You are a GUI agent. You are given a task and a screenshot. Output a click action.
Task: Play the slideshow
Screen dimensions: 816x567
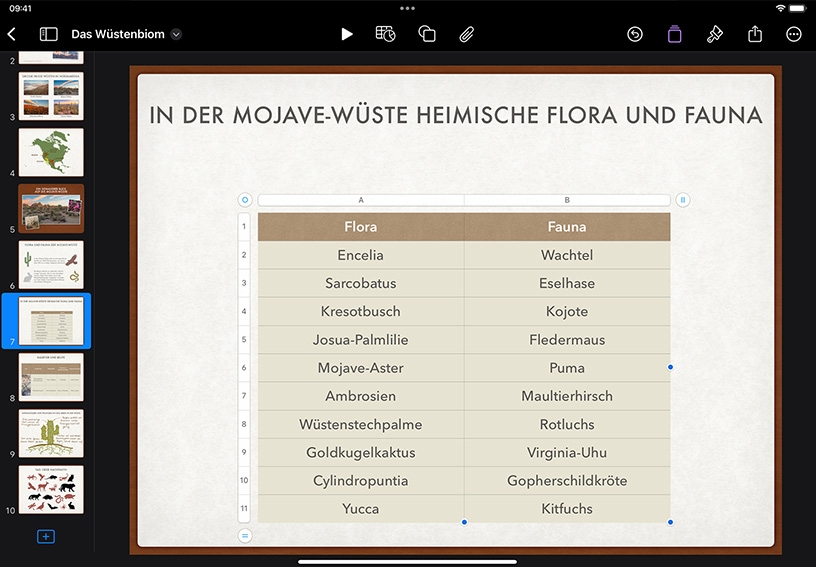347,34
